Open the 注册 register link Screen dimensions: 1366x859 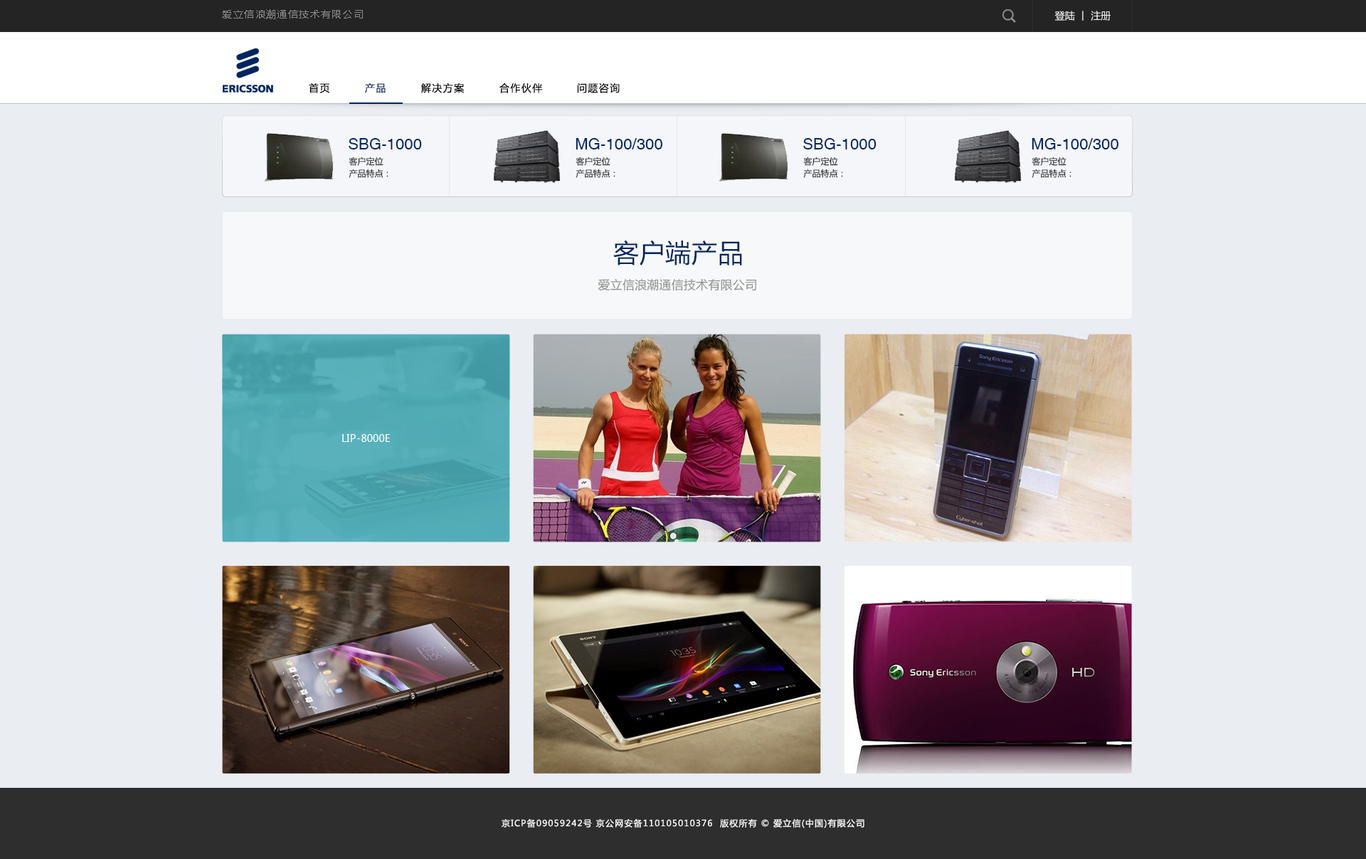point(1100,16)
